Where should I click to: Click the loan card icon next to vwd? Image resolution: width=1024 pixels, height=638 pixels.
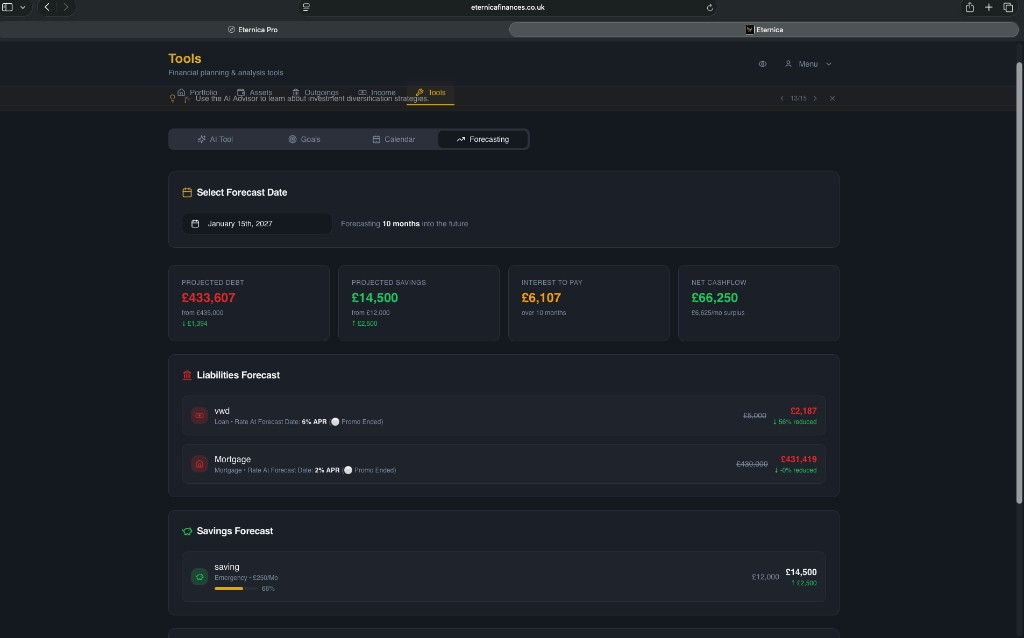click(x=199, y=415)
